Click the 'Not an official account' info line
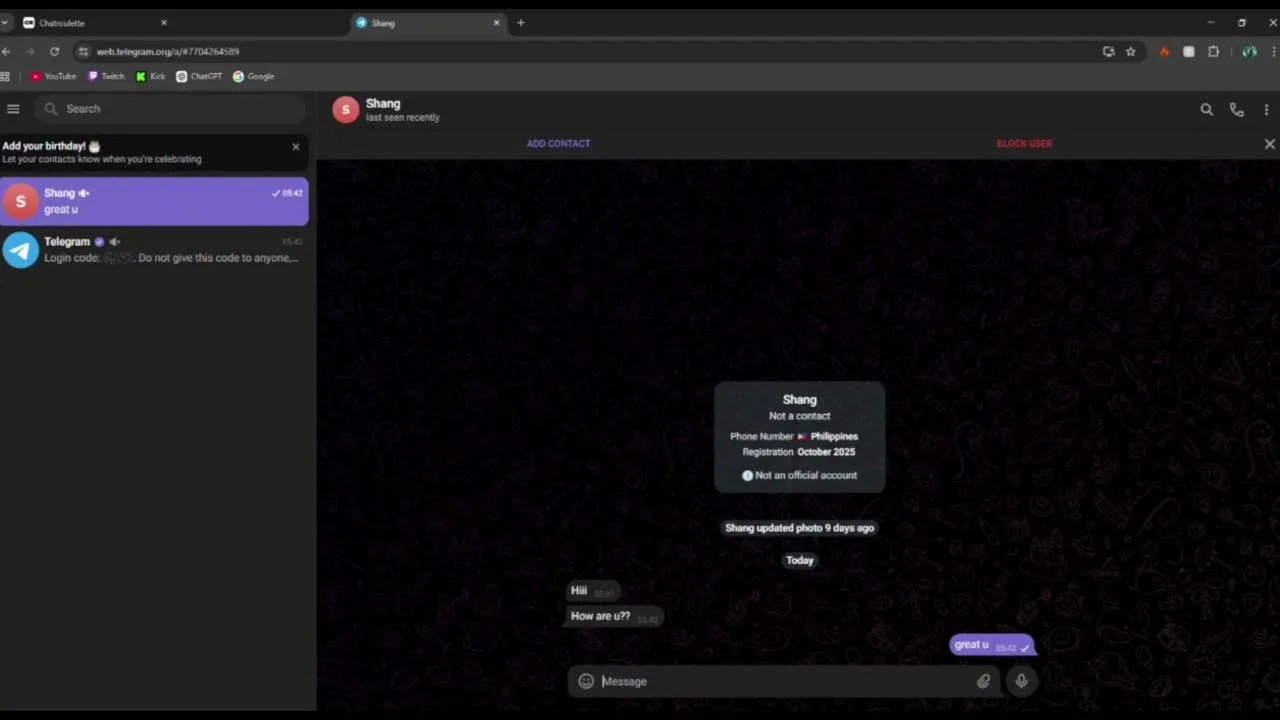Screen dimensions: 1280x720 [x=799, y=475]
